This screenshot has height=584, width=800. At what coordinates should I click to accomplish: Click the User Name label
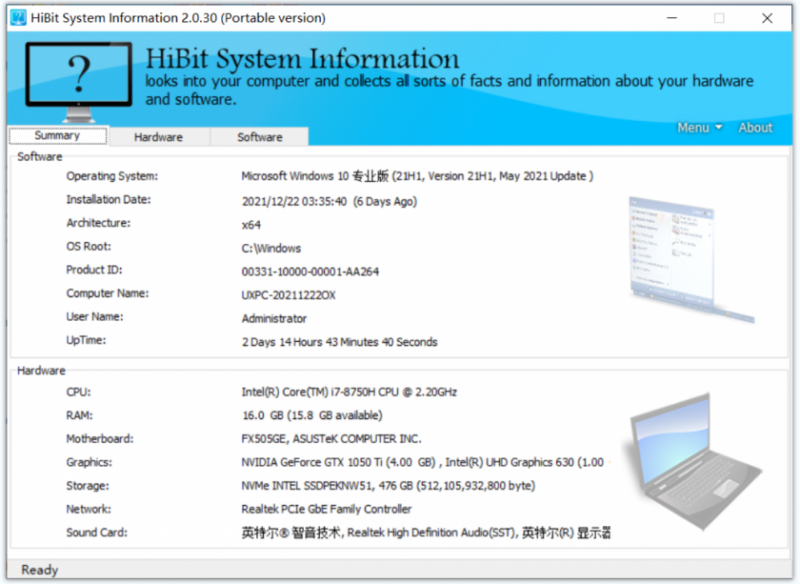(x=94, y=317)
